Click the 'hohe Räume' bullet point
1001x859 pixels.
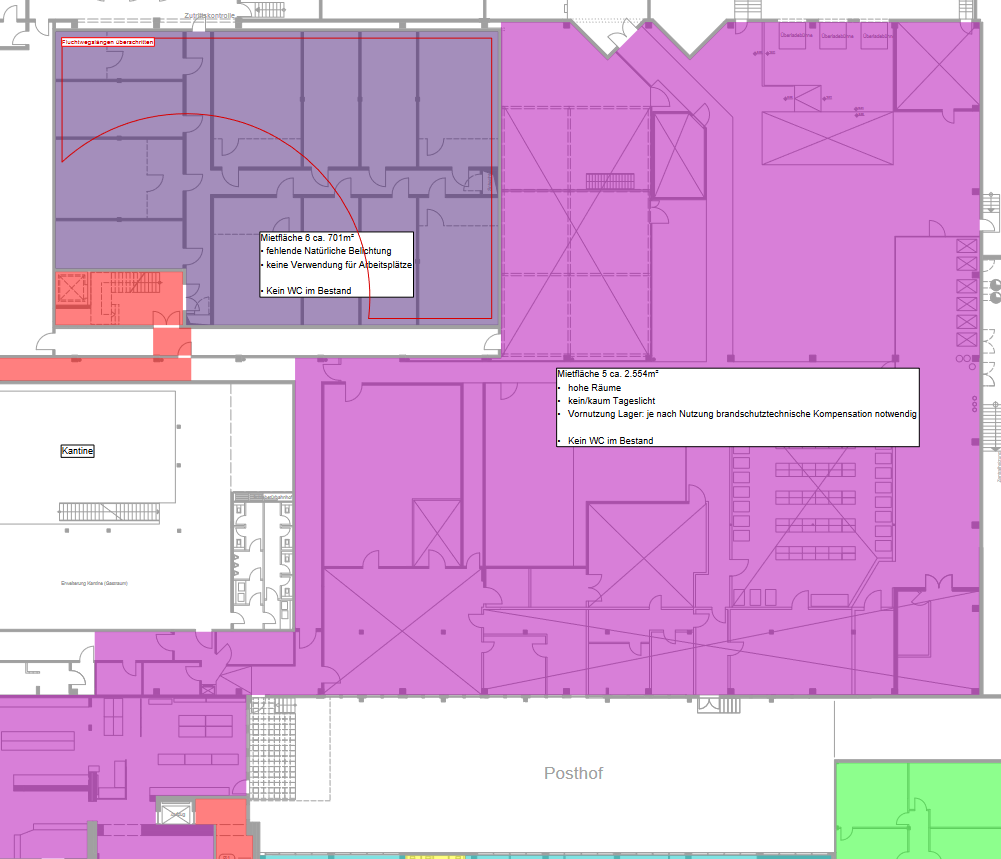pyautogui.click(x=594, y=387)
